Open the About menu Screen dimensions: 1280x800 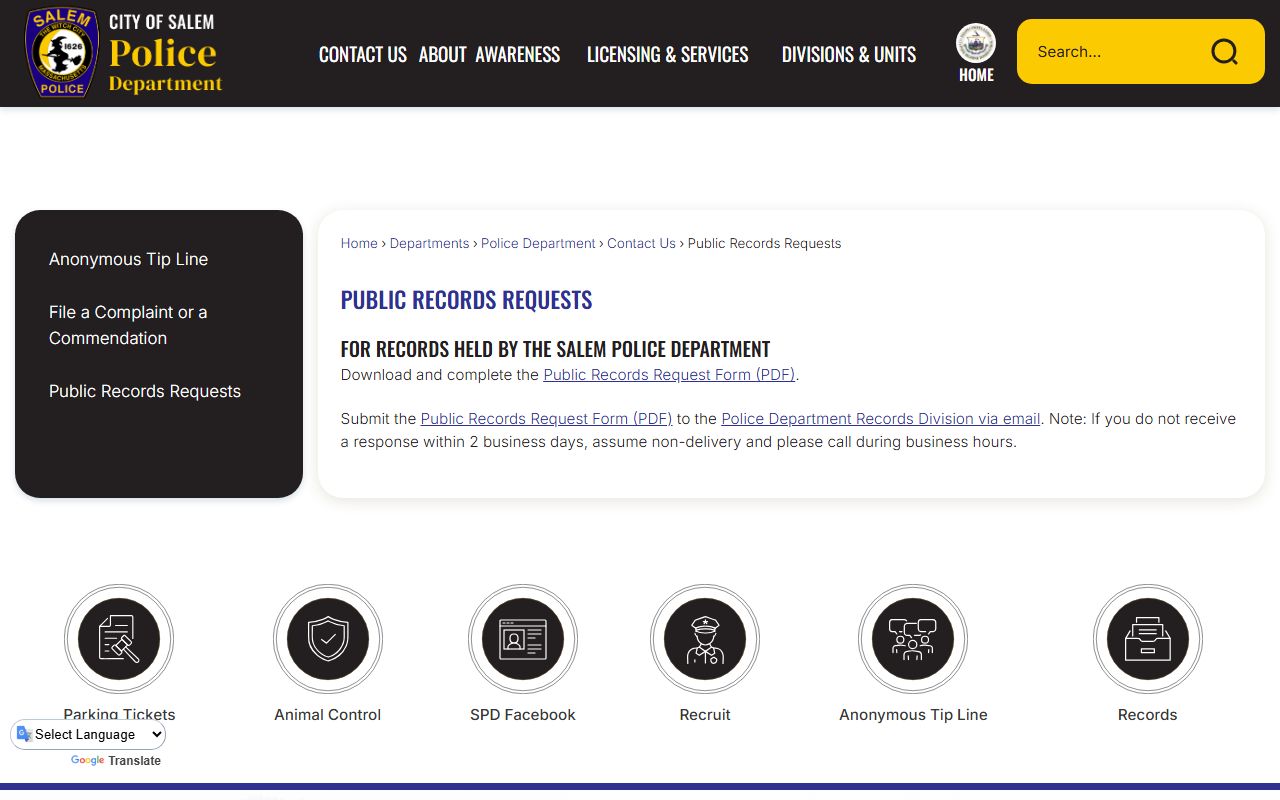[x=442, y=54]
